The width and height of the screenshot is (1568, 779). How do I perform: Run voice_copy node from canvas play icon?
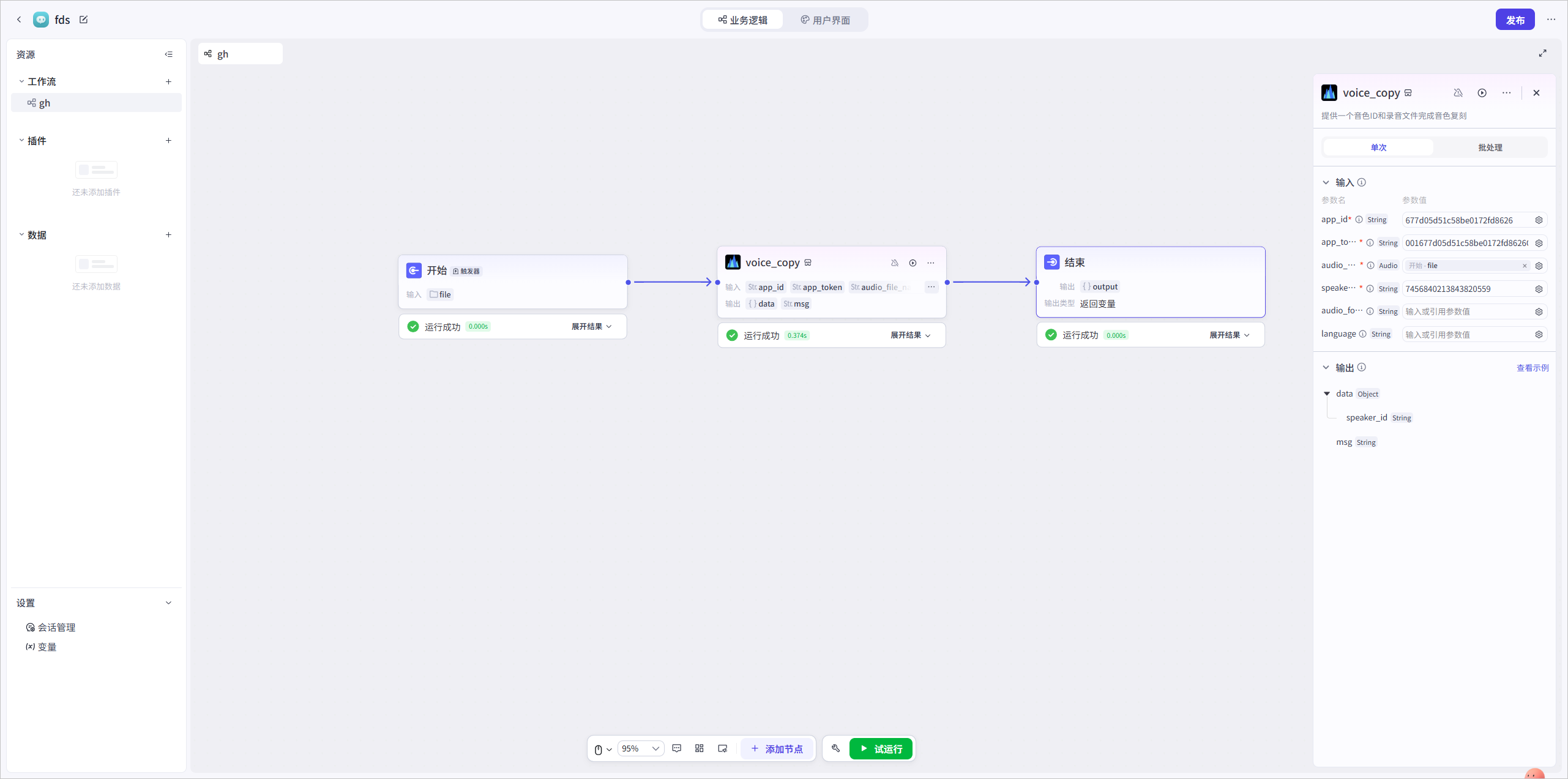pos(913,263)
